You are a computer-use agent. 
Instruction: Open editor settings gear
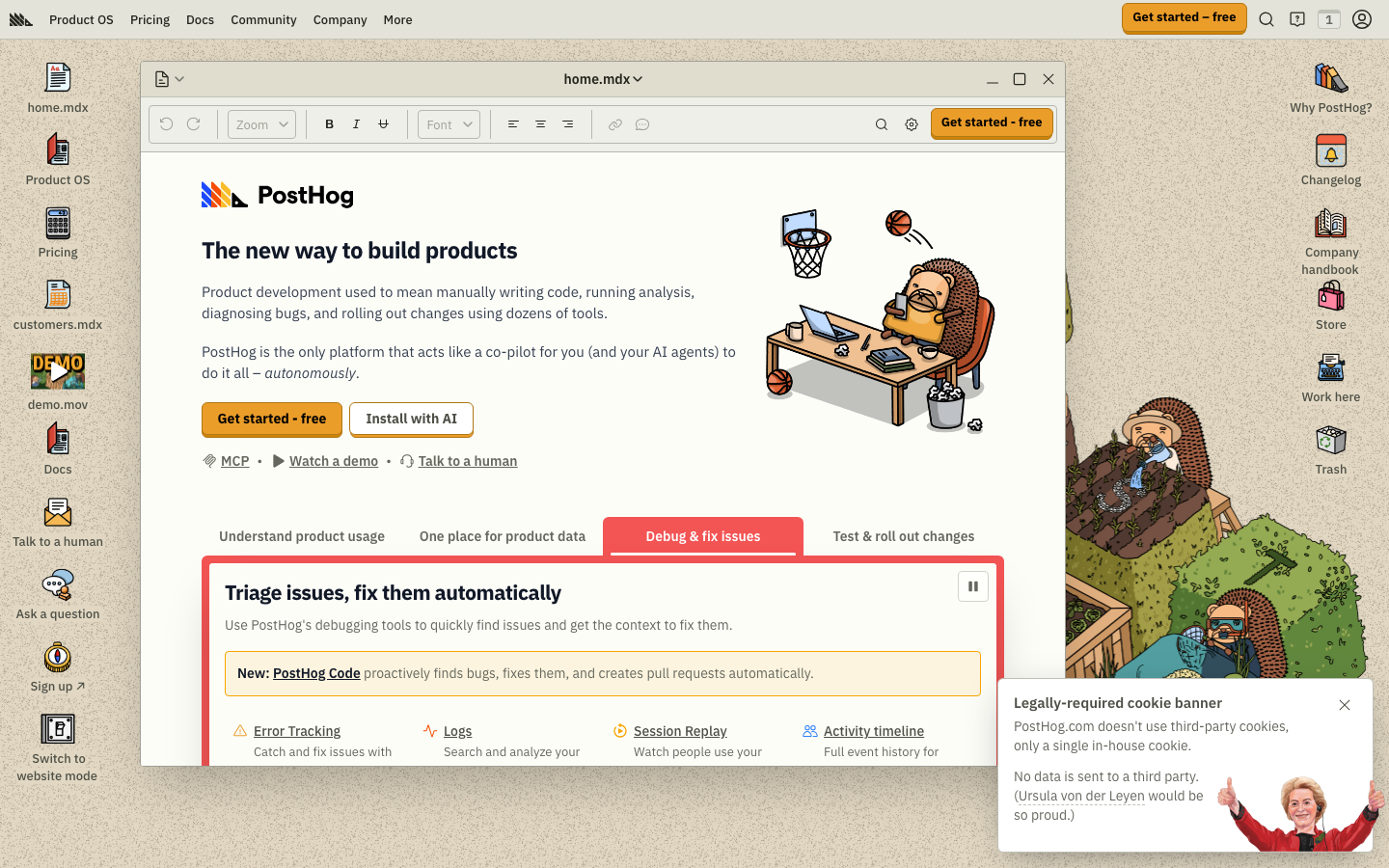tap(912, 124)
